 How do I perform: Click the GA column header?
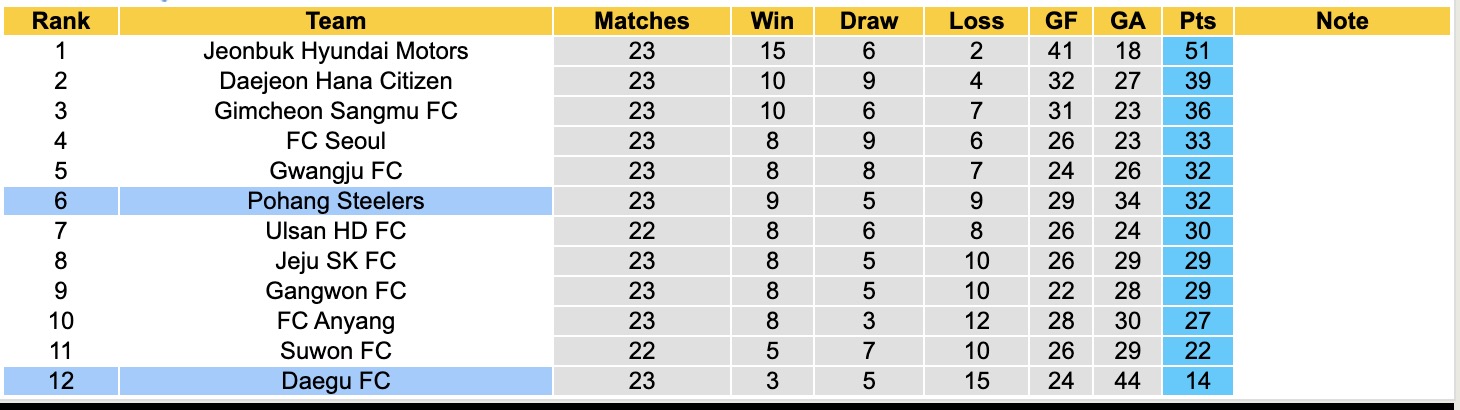tap(1127, 21)
